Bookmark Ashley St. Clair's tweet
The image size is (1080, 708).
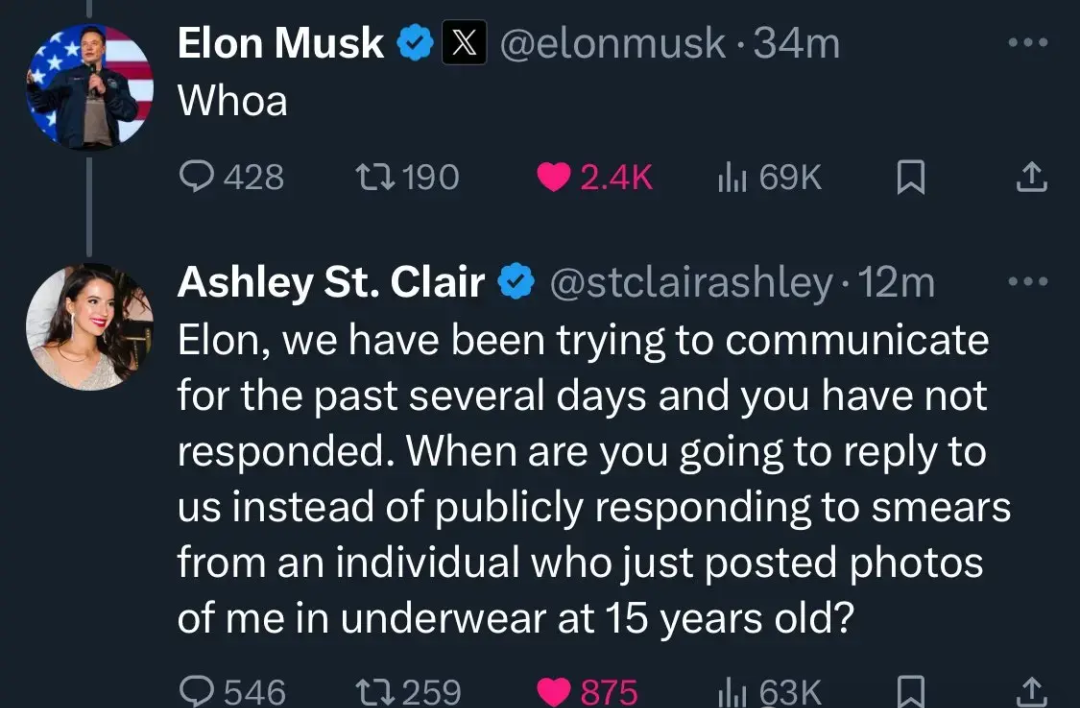tap(911, 691)
